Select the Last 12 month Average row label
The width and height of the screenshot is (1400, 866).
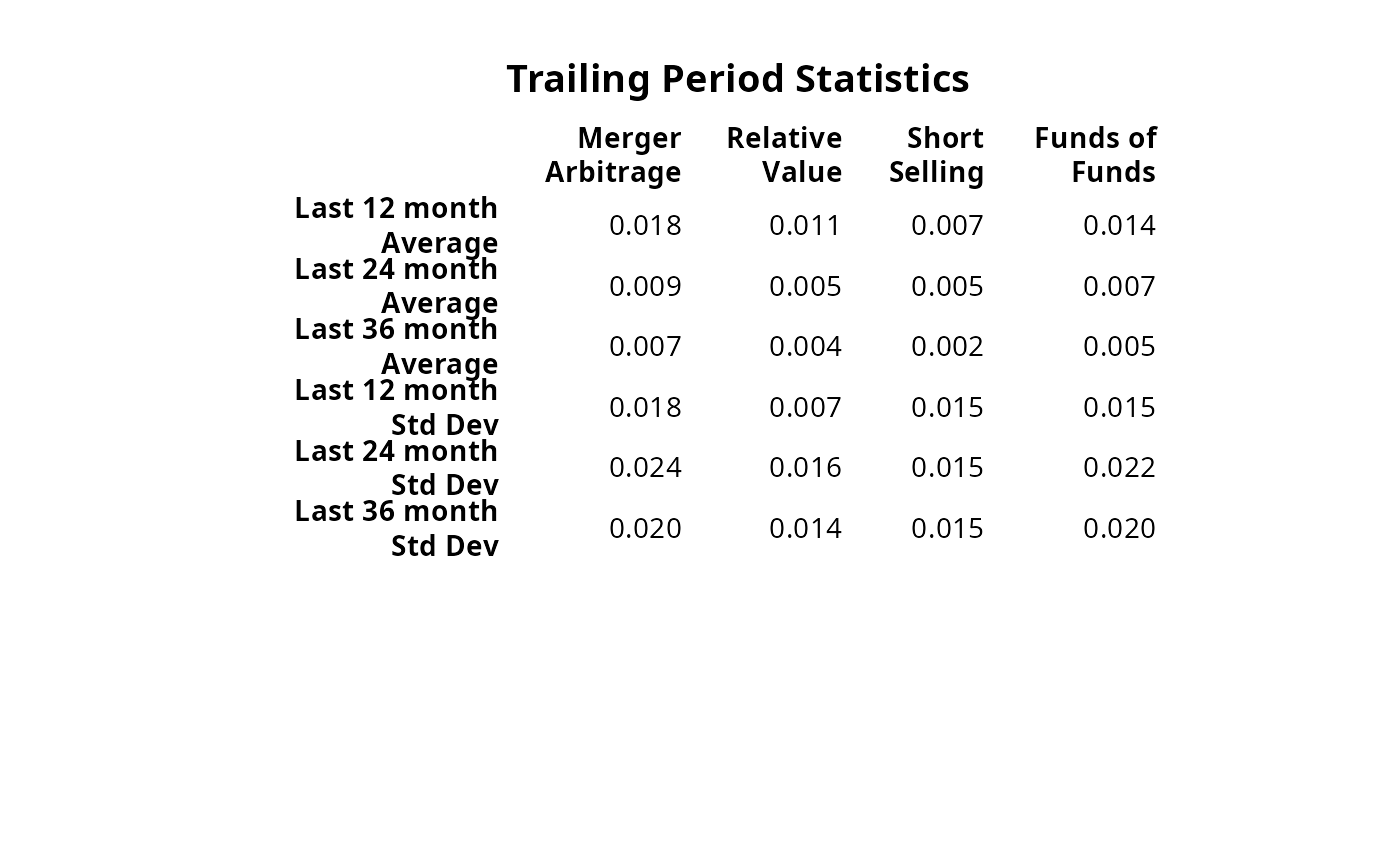[x=396, y=225]
